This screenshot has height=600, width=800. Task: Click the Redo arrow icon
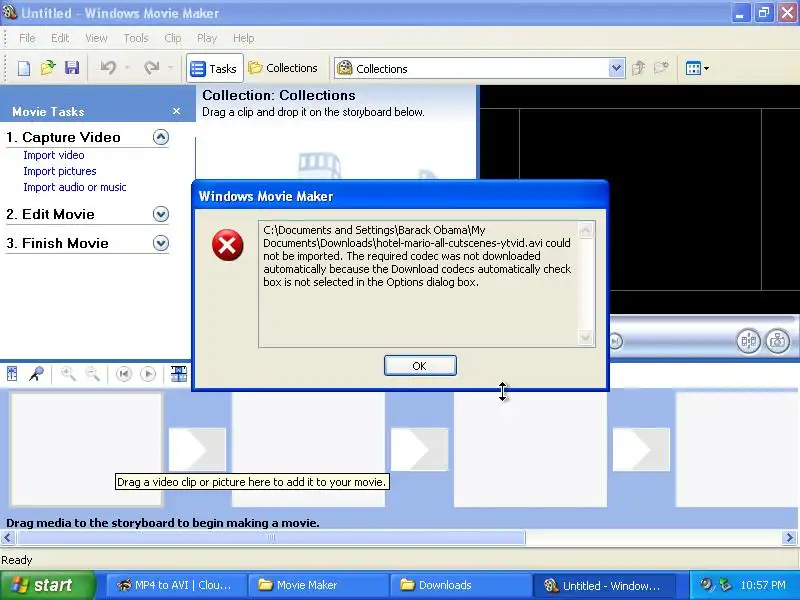[x=152, y=67]
